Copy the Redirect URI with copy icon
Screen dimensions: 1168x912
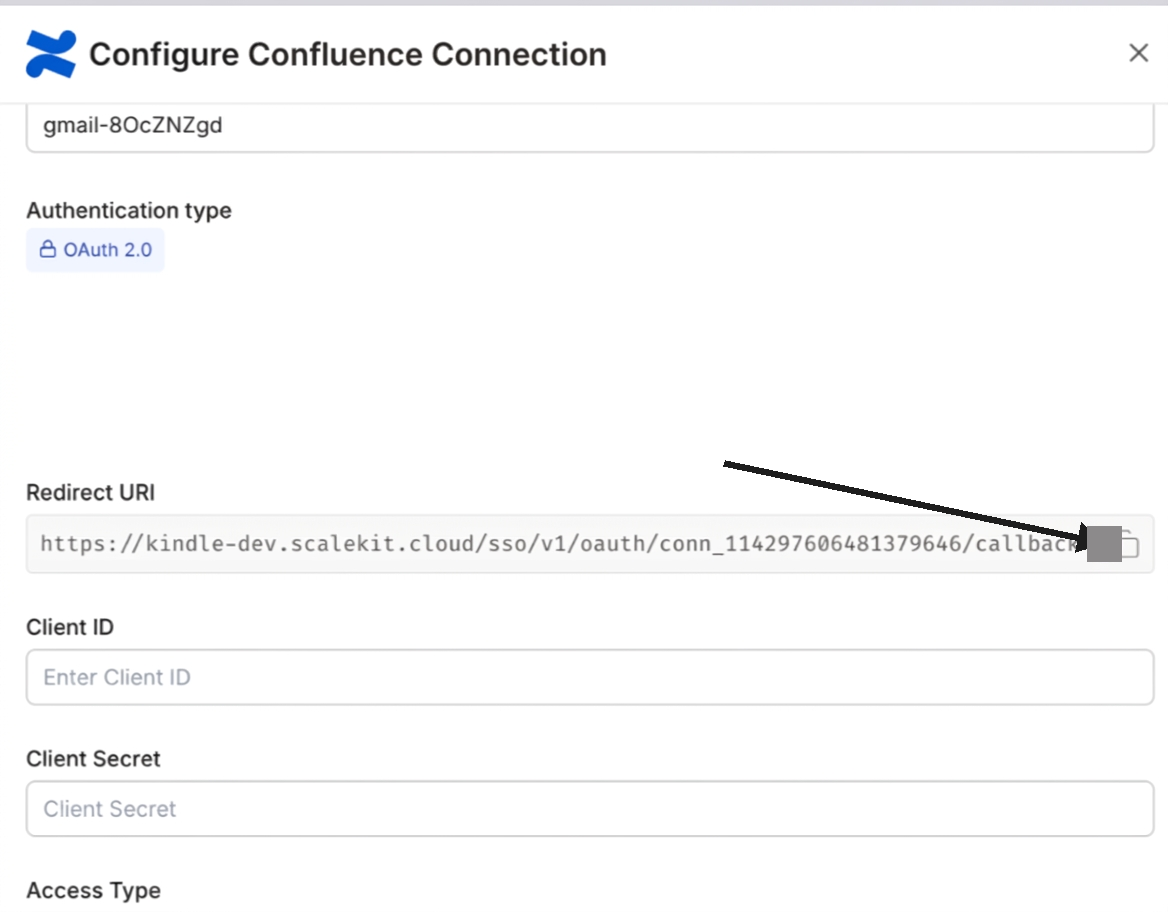[x=1130, y=544]
